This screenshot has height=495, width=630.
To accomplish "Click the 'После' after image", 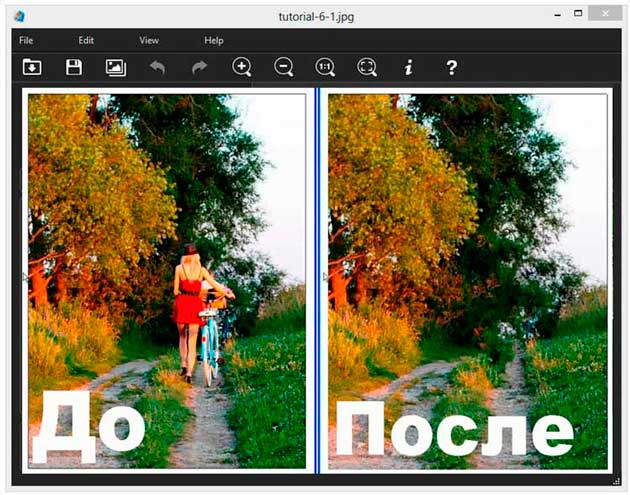I will coord(468,280).
